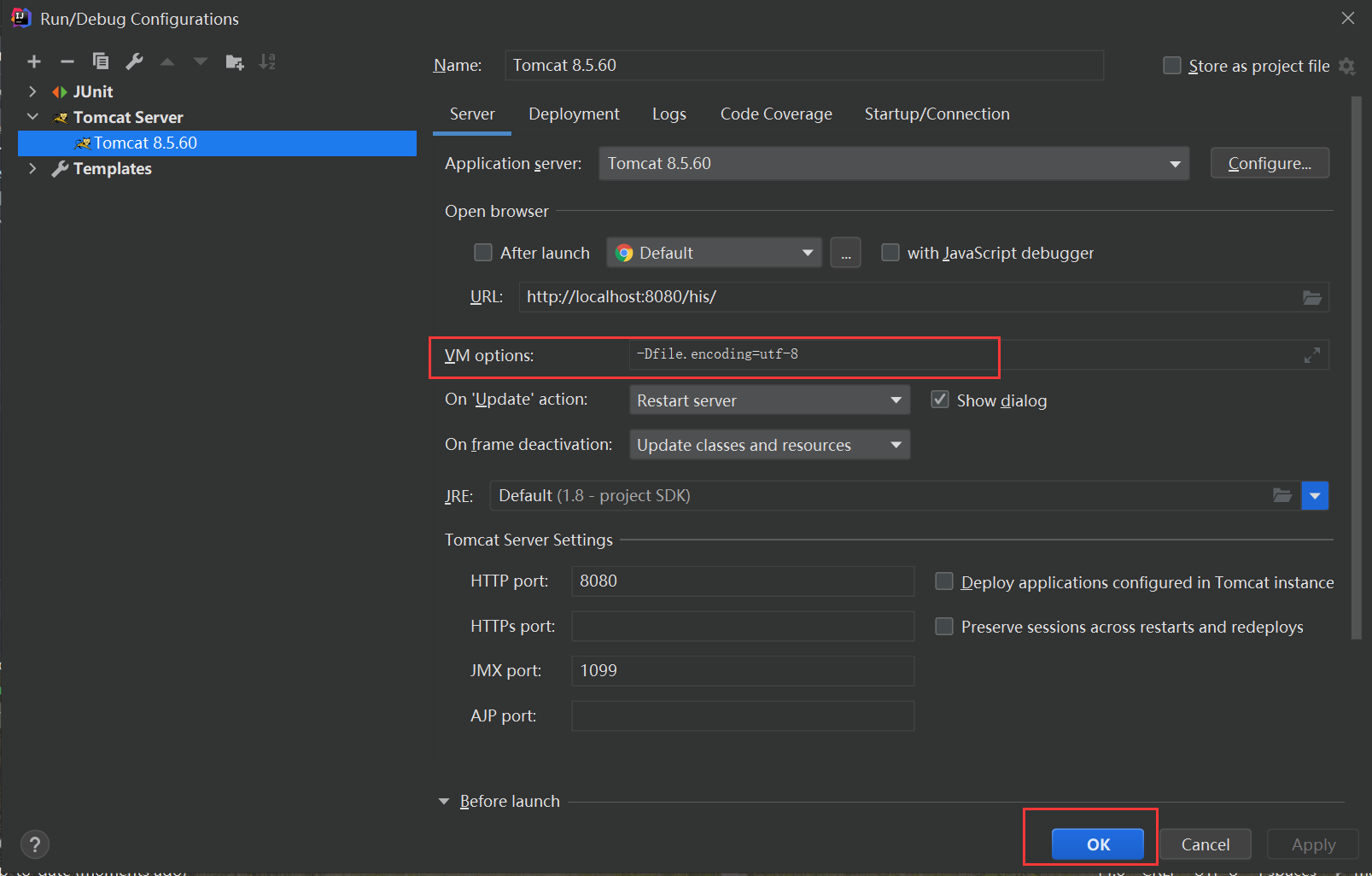Close the Run/Debug Configurations dialog

click(x=1348, y=18)
